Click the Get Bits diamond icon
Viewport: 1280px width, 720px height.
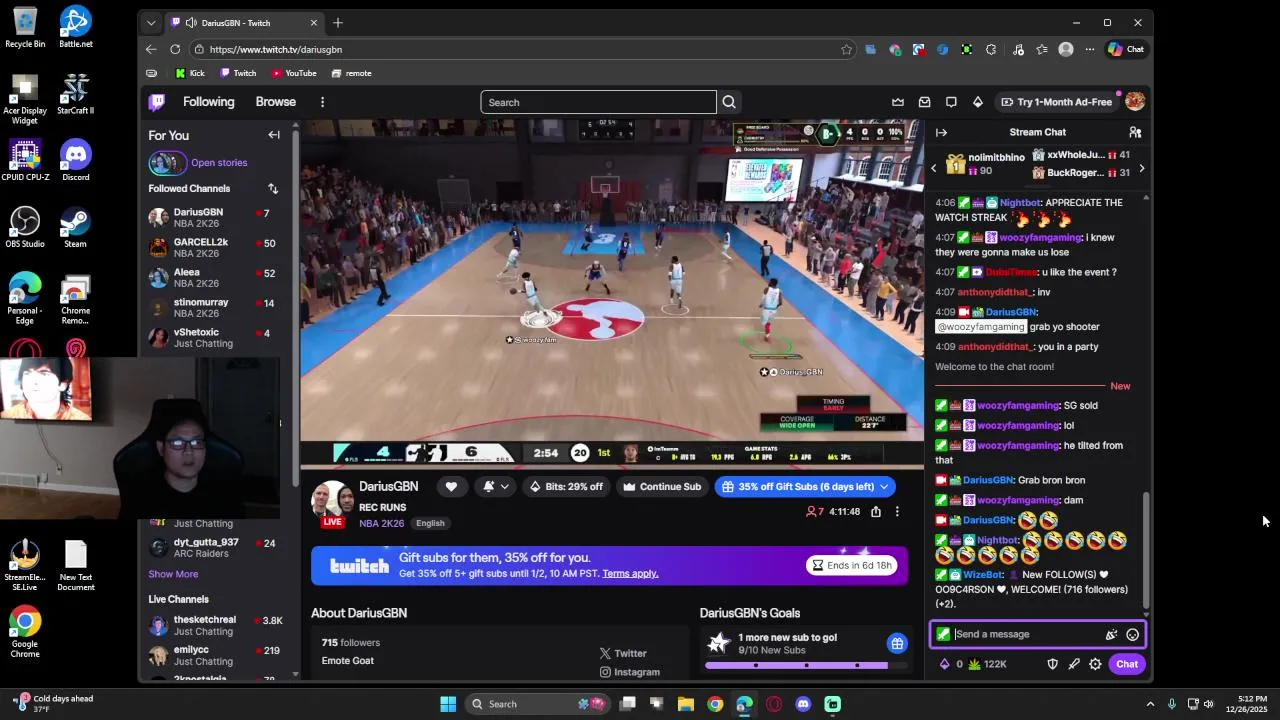point(978,102)
